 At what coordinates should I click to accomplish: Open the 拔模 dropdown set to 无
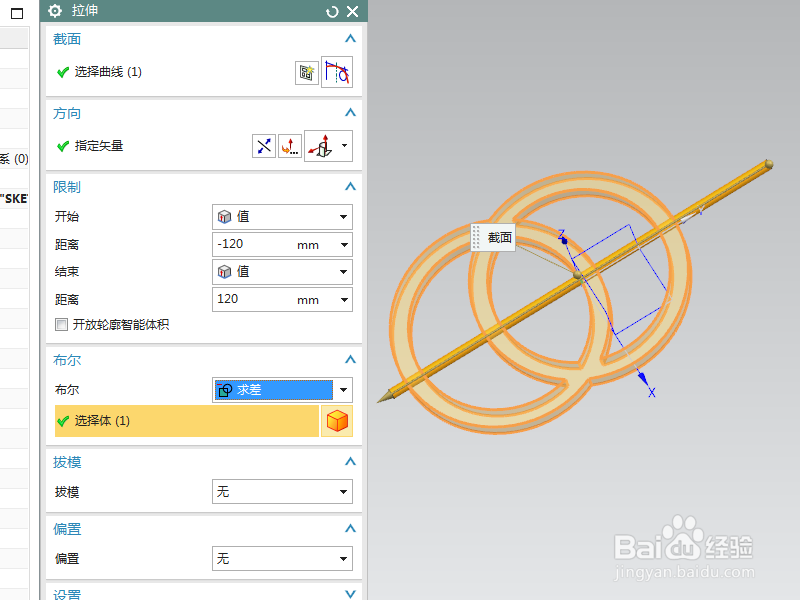coord(282,492)
